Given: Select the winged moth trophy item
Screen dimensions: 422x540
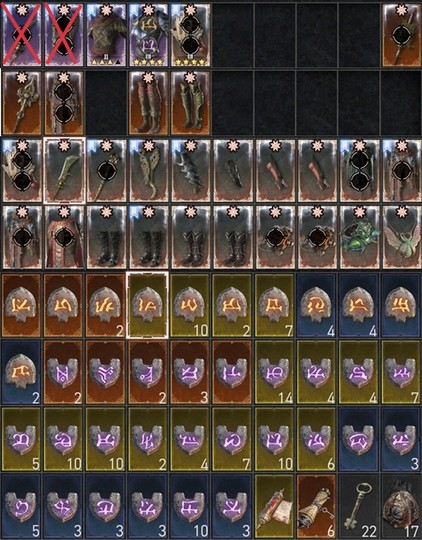Looking at the screenshot, I should 401,237.
